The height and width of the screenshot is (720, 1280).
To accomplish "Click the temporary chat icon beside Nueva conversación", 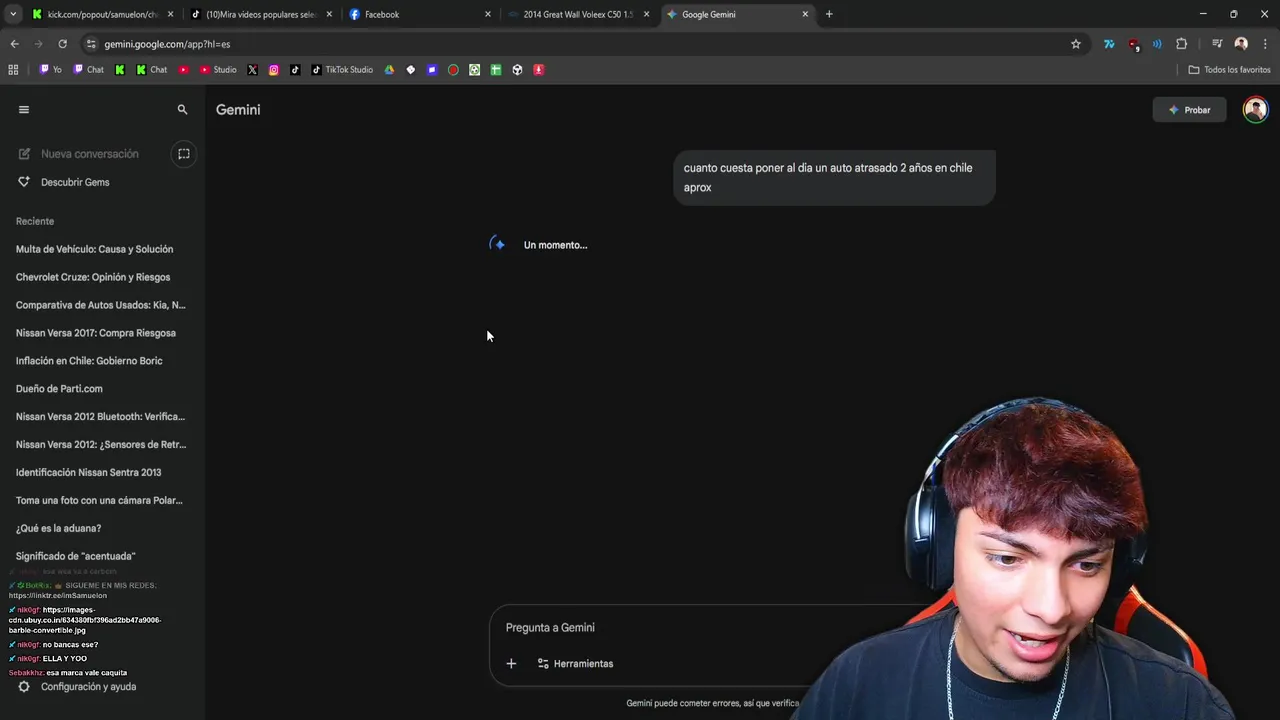I will 184,154.
